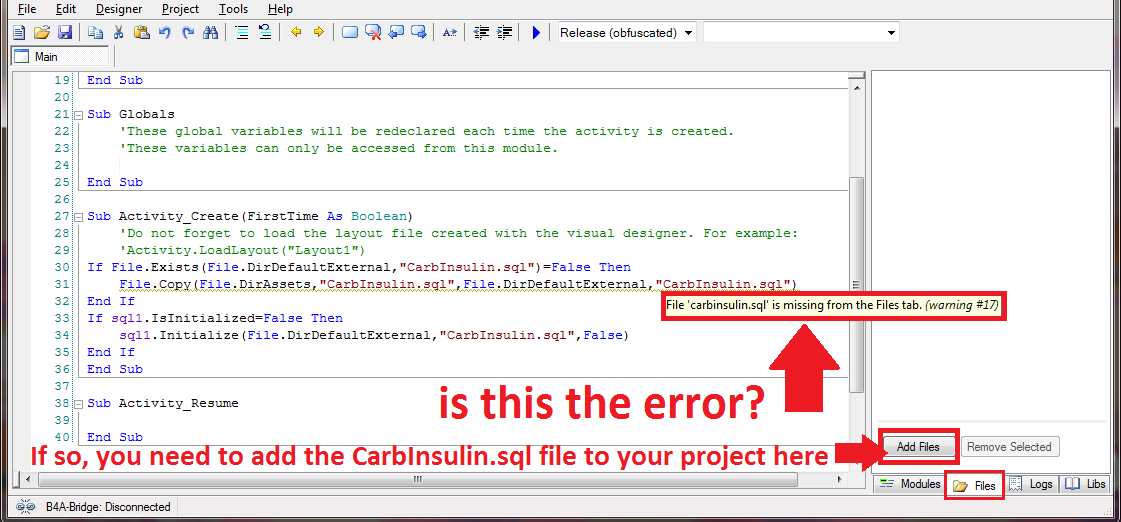Decrease the indent of the selected lines
The height and width of the screenshot is (522, 1121).
[482, 32]
